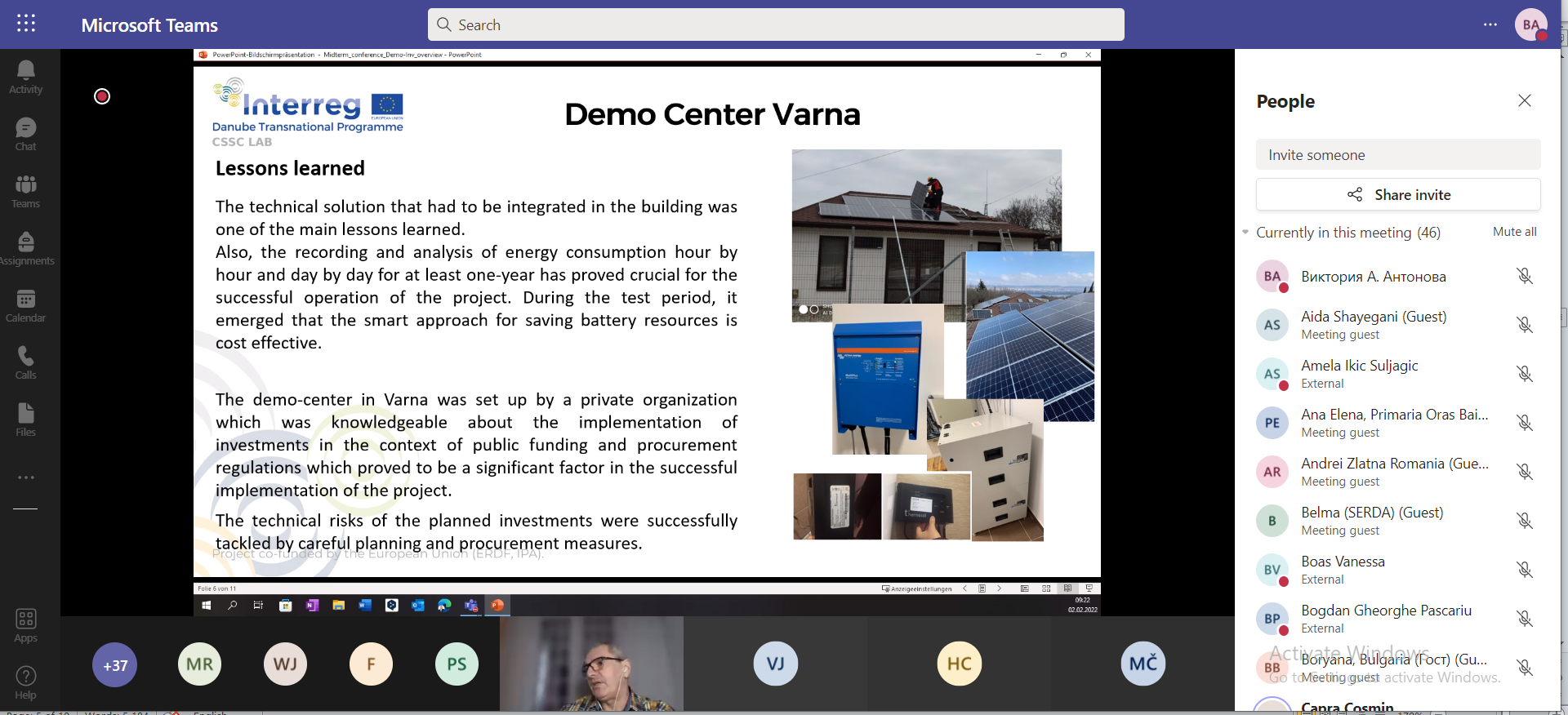Go to next slide arrow in PowerPoint
The image size is (1568, 715).
[999, 588]
